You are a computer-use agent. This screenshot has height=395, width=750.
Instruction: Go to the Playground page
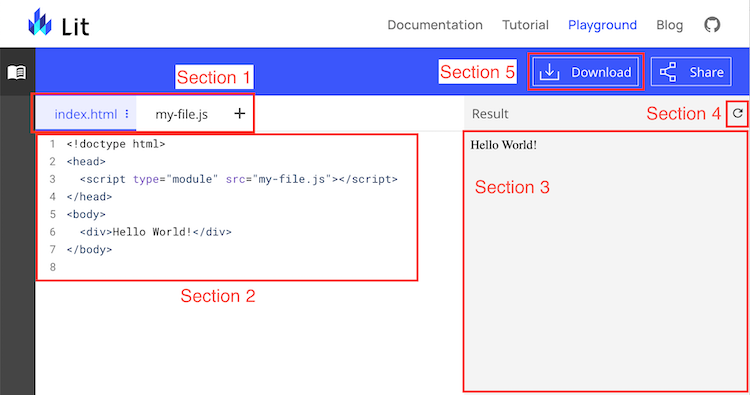602,25
